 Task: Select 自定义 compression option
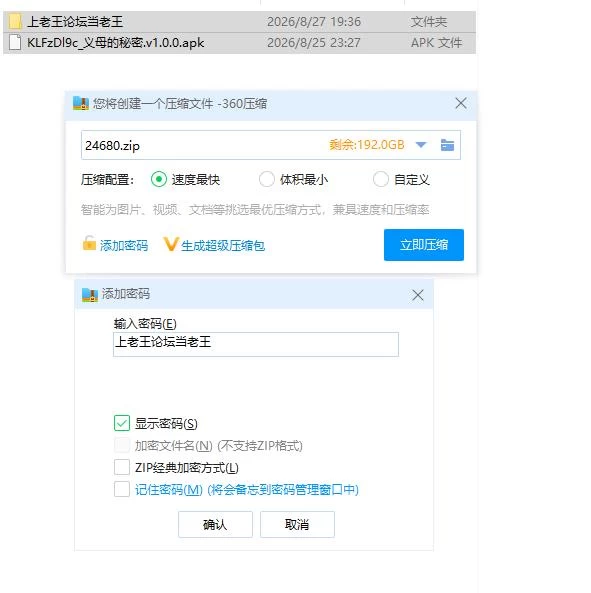point(381,179)
